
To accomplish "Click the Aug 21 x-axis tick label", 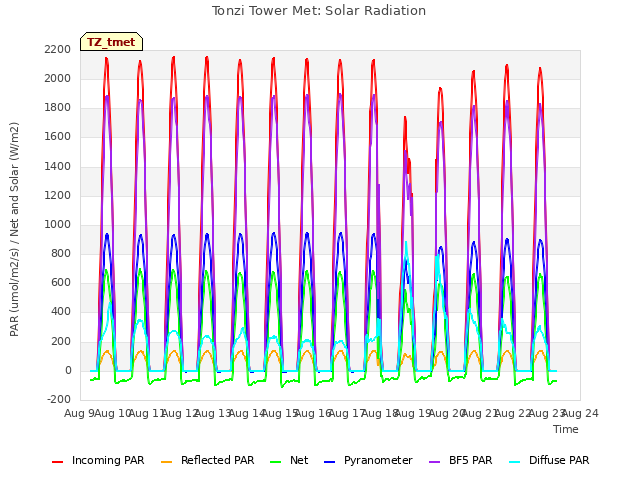I will 480,413.
